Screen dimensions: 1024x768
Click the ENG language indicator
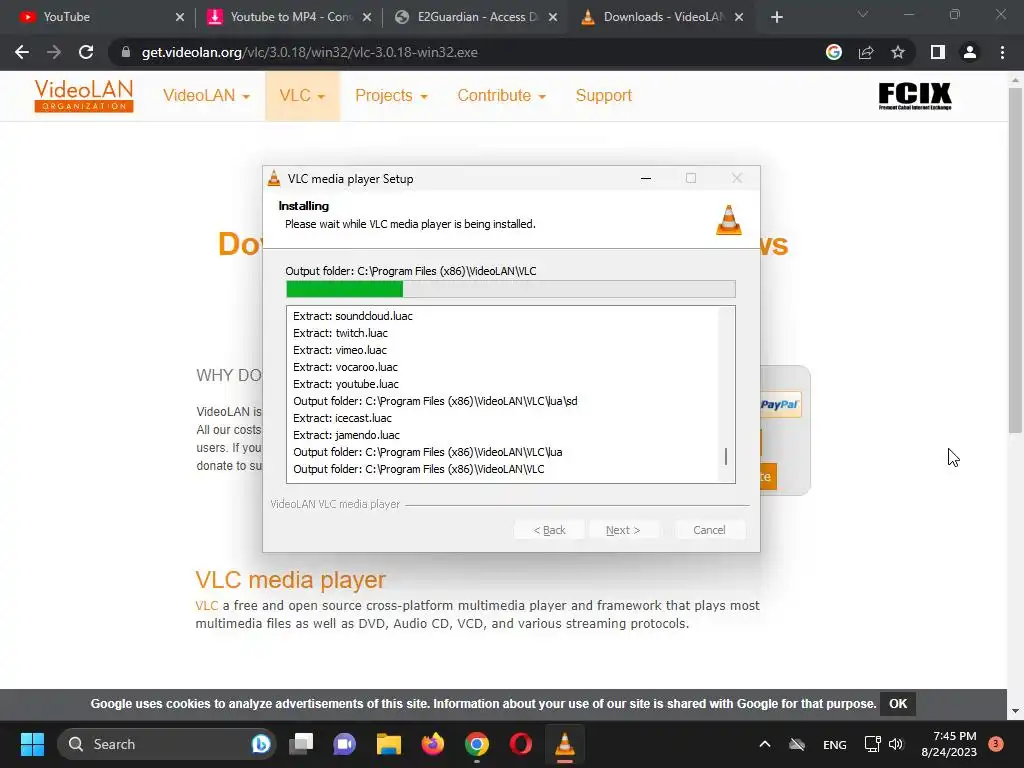pos(834,744)
